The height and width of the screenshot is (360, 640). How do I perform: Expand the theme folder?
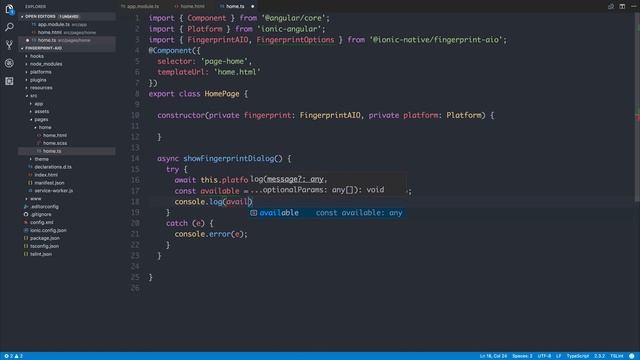click(x=41, y=159)
